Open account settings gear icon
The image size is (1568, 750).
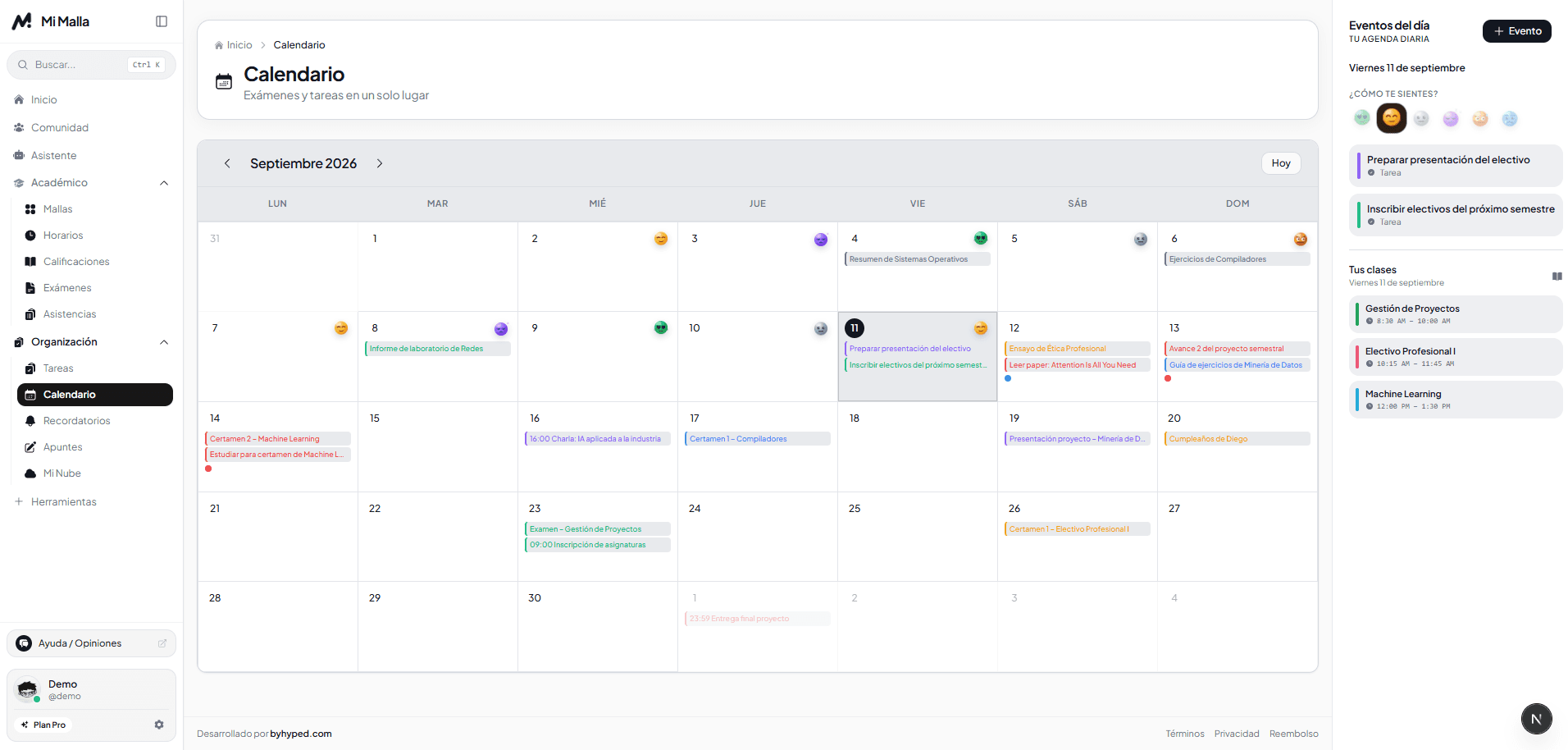pyautogui.click(x=159, y=725)
